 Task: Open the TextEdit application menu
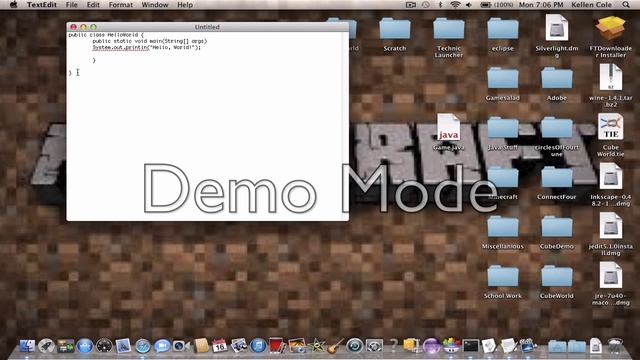41,5
